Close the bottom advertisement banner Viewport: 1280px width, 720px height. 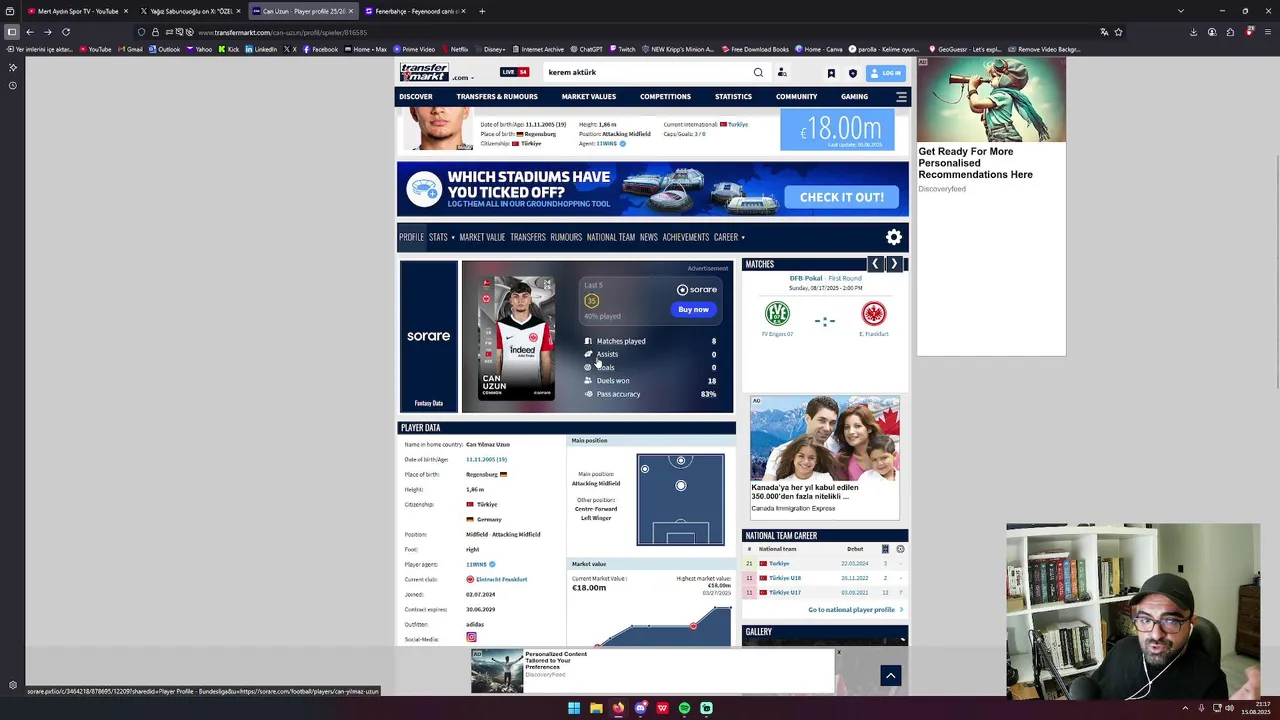[838, 653]
